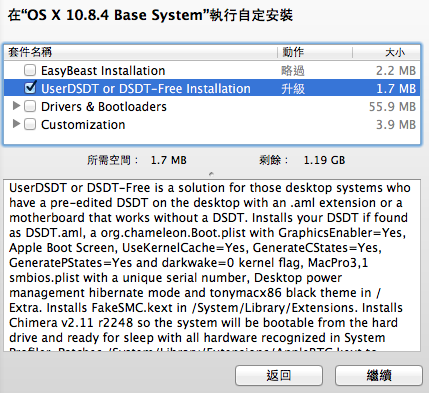
Task: Click the 略過 action for EasyBeast
Action: [x=293, y=71]
